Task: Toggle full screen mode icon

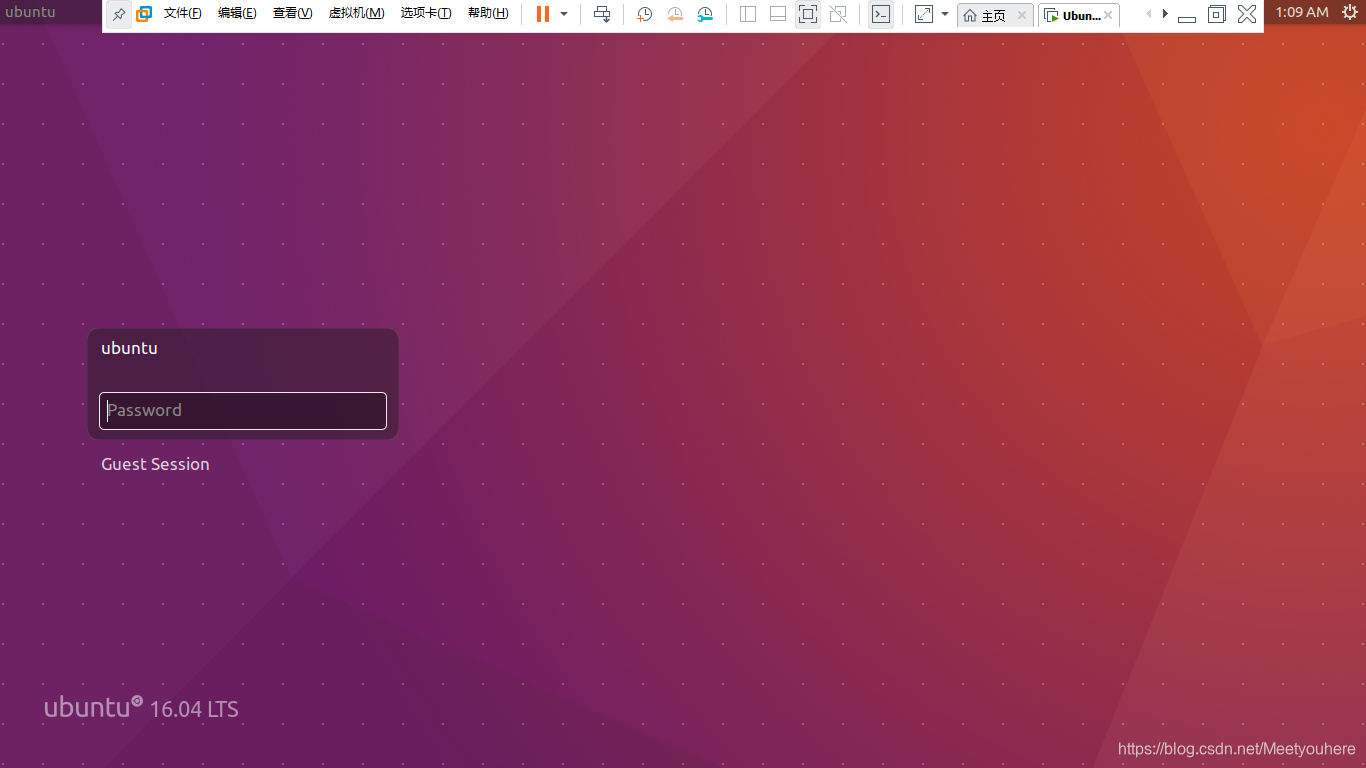Action: pos(808,14)
